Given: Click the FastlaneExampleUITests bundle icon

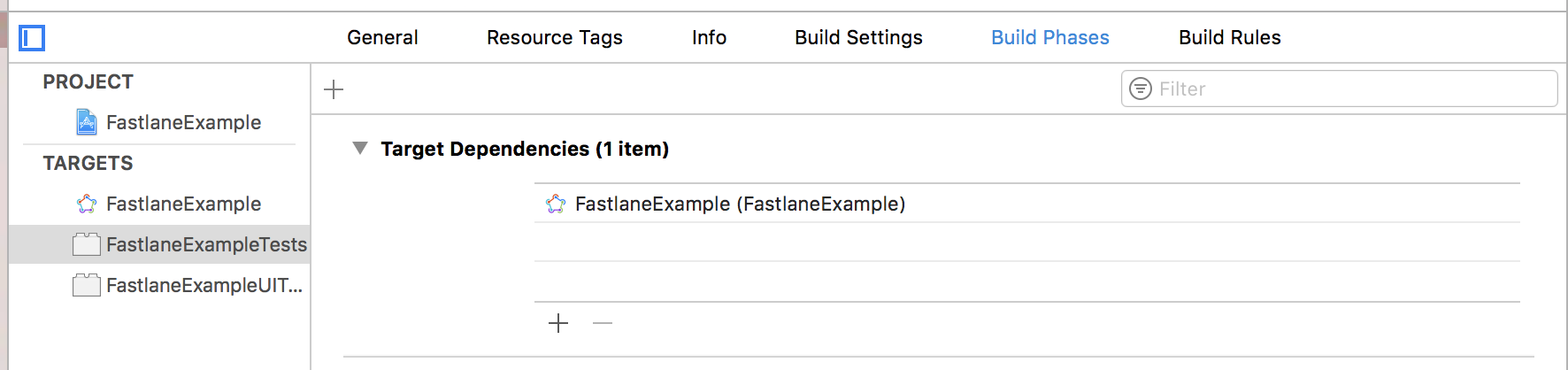Looking at the screenshot, I should (87, 285).
